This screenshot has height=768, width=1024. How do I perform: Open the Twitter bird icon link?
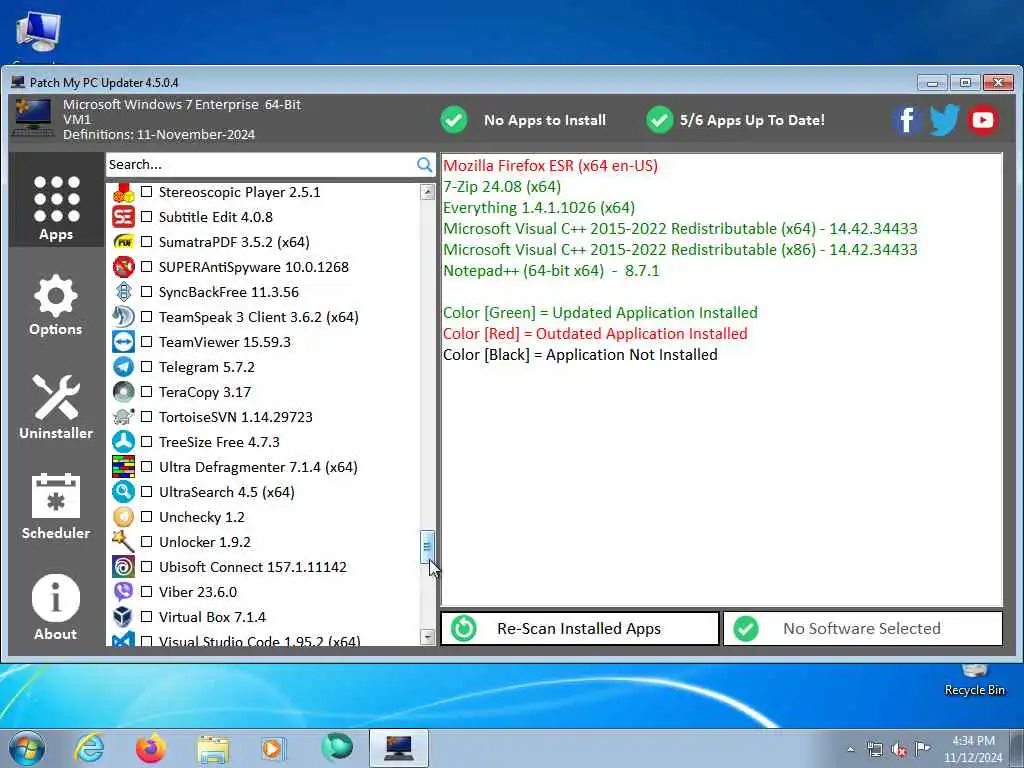point(944,120)
